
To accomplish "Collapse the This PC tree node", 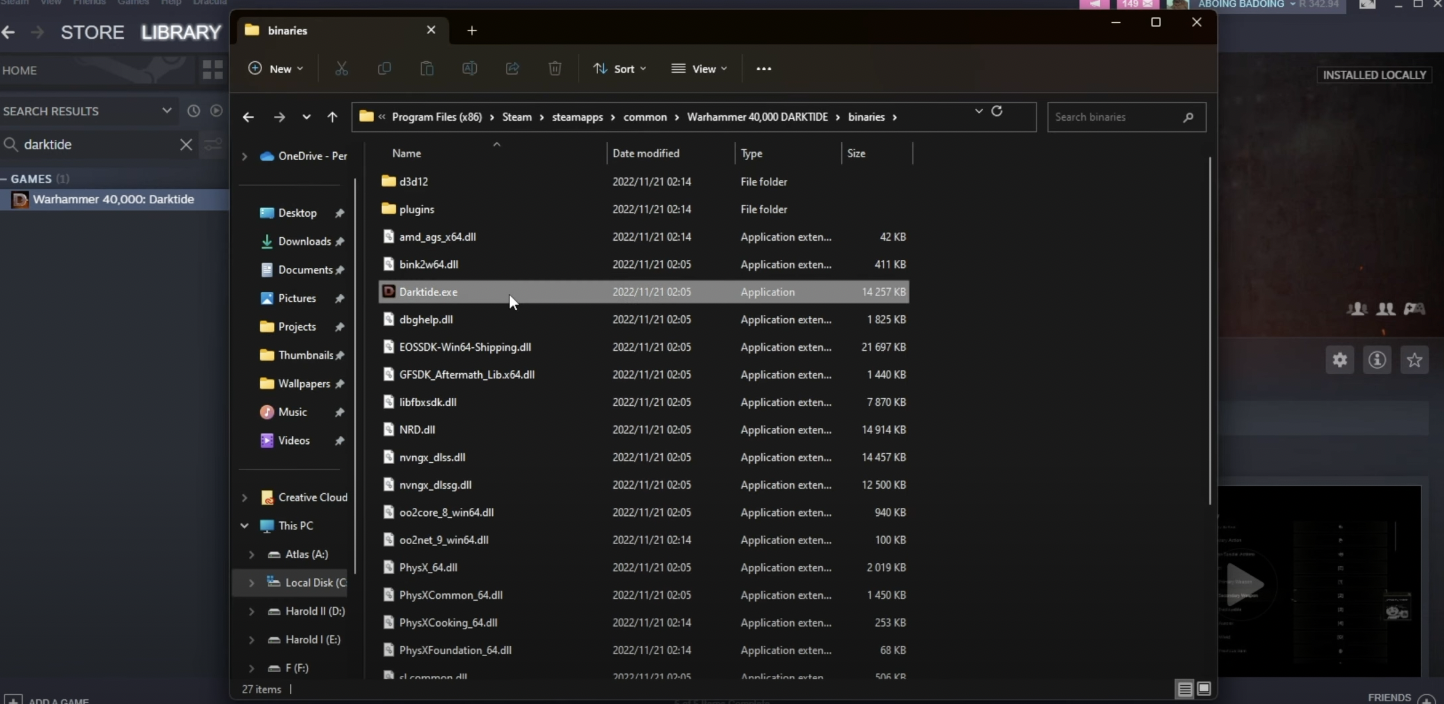I will (x=245, y=526).
